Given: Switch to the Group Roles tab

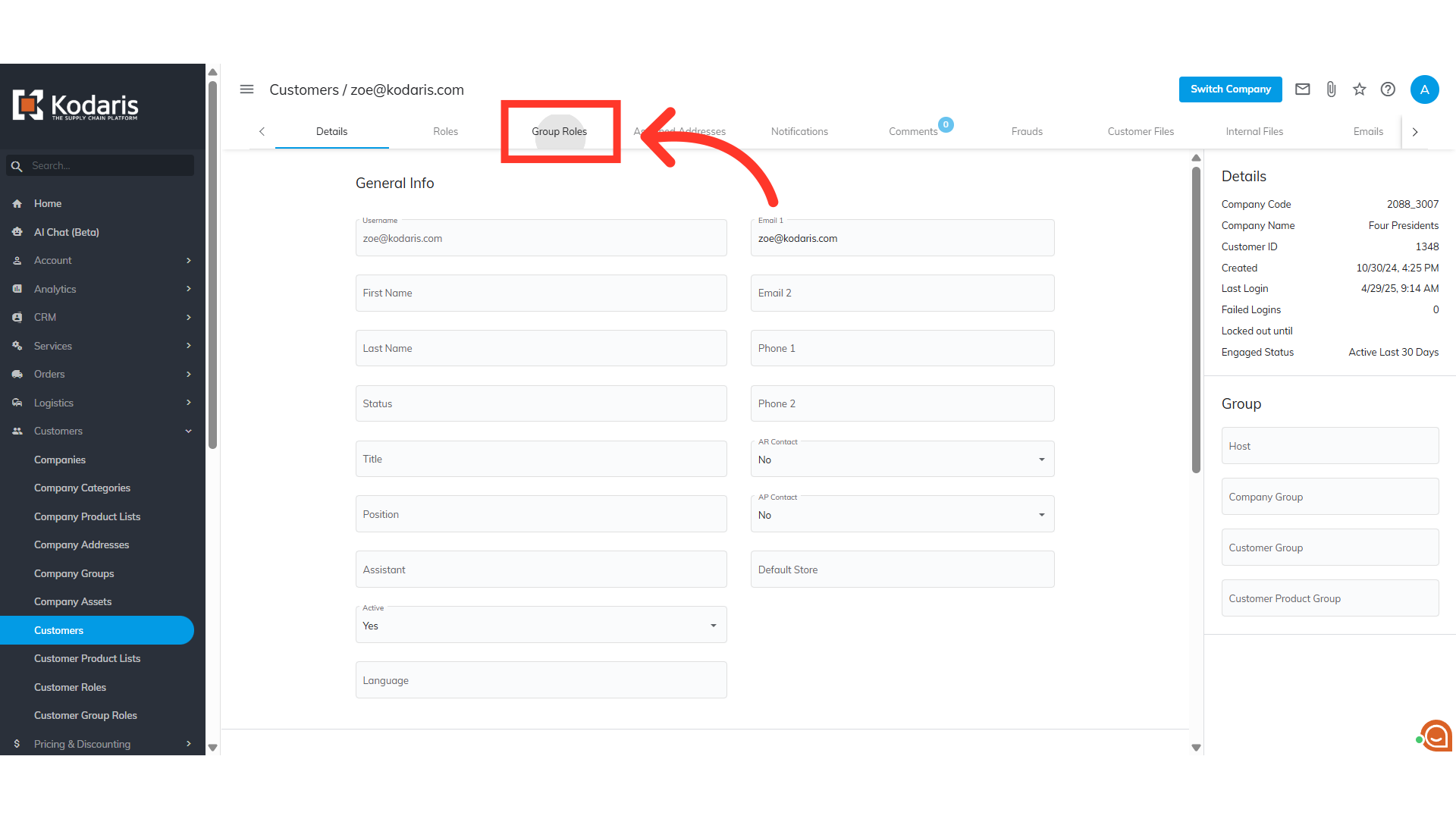Looking at the screenshot, I should click(x=559, y=131).
